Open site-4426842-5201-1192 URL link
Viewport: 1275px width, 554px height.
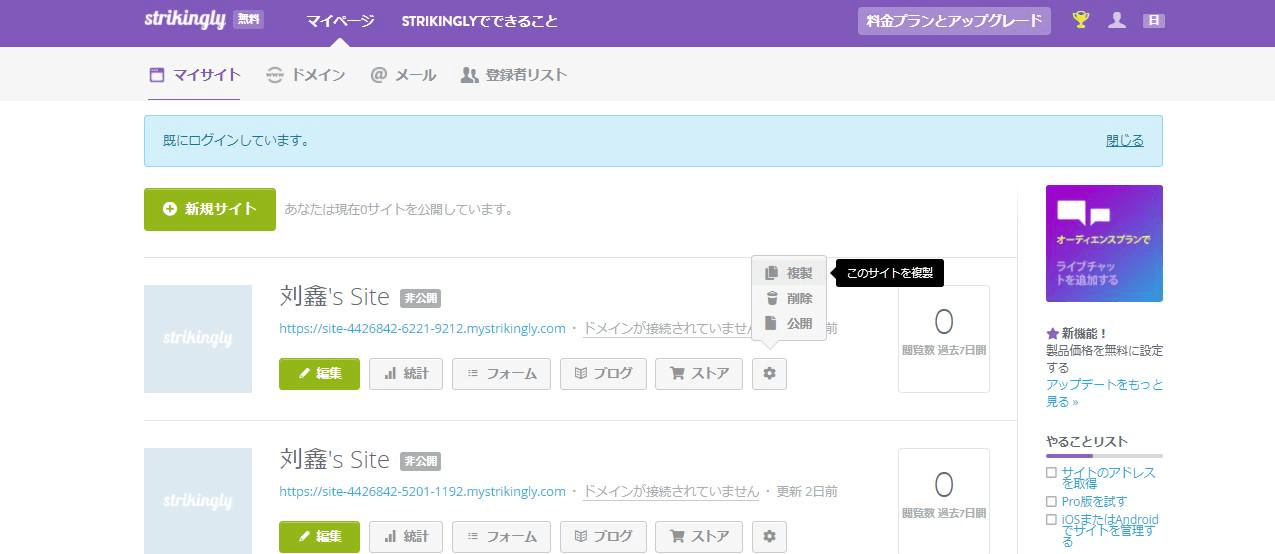[422, 491]
